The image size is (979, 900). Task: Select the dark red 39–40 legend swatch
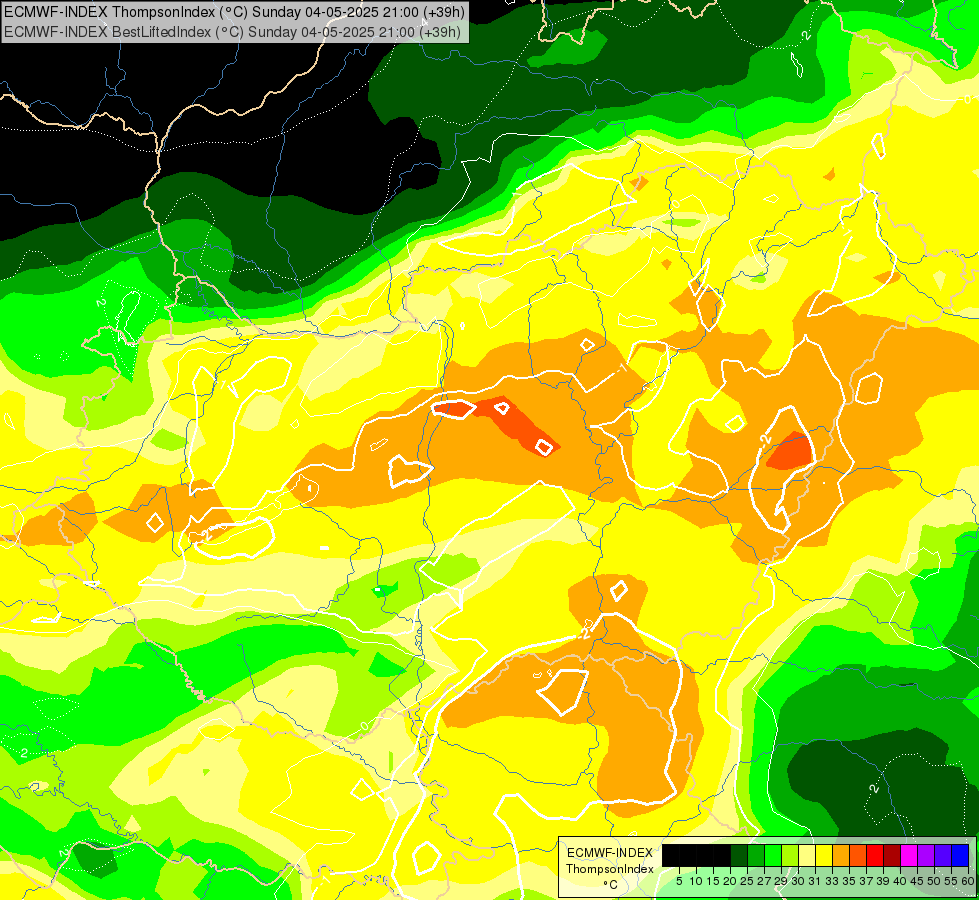[892, 856]
